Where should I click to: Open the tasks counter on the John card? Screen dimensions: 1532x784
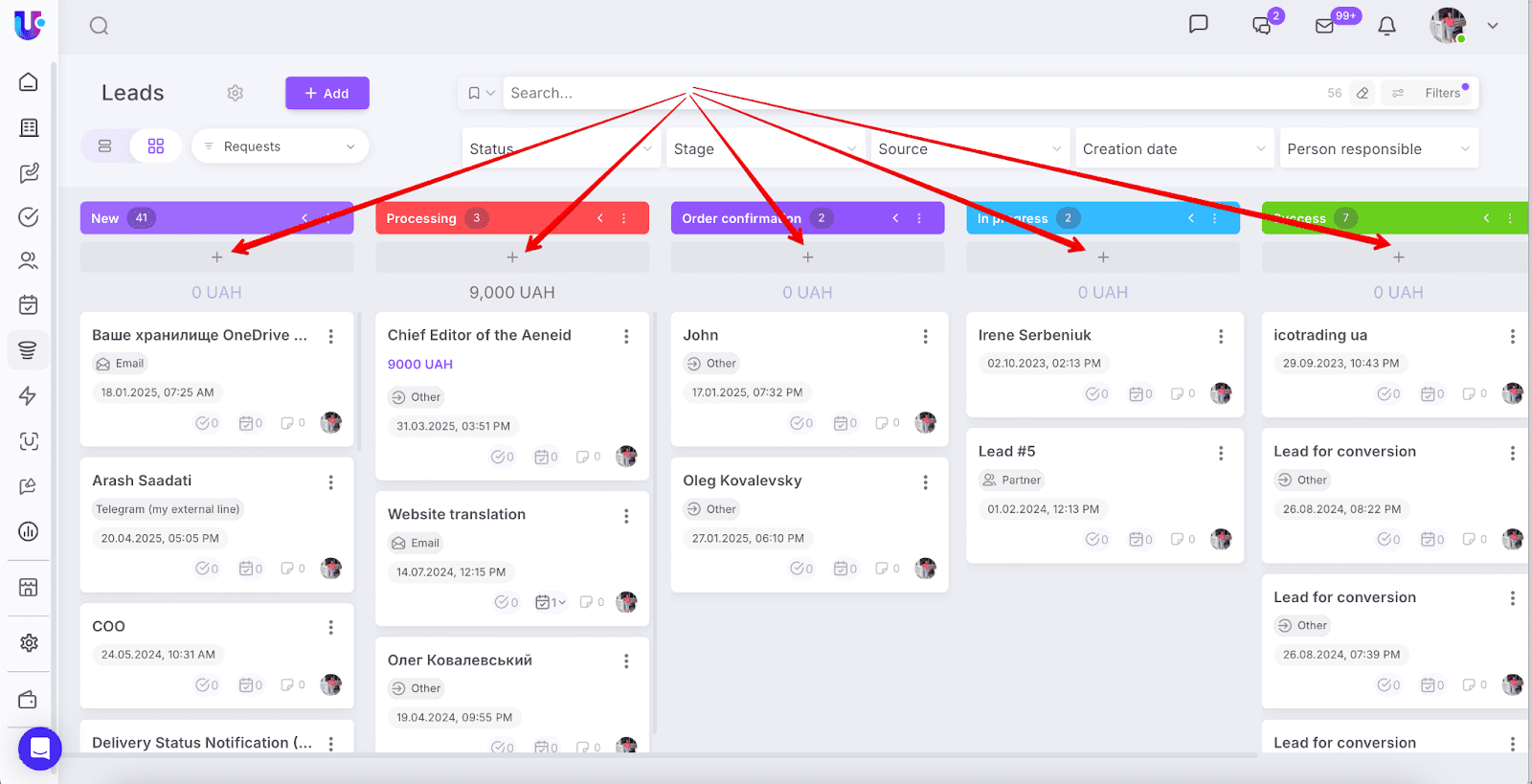tap(801, 423)
